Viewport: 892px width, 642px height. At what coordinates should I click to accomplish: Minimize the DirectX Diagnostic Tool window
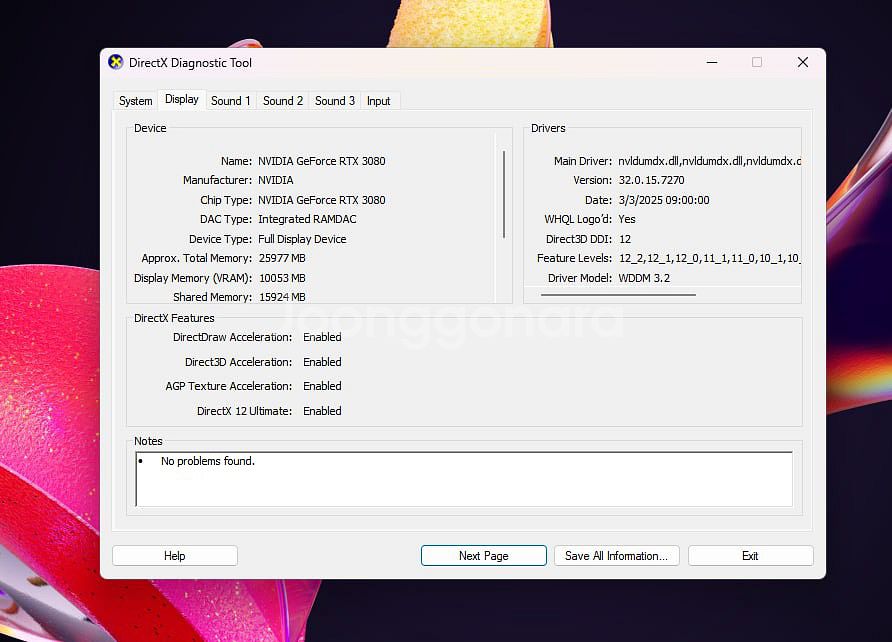(x=712, y=62)
